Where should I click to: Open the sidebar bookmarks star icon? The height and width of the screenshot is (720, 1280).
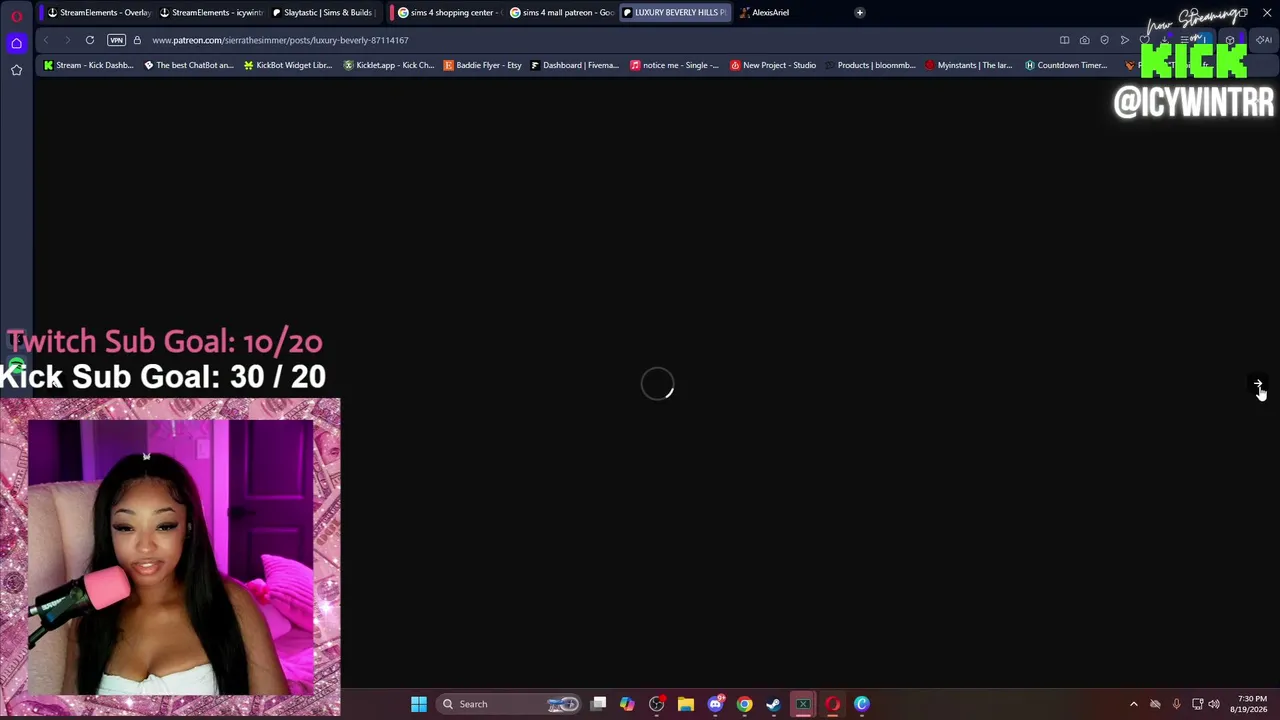pyautogui.click(x=16, y=70)
